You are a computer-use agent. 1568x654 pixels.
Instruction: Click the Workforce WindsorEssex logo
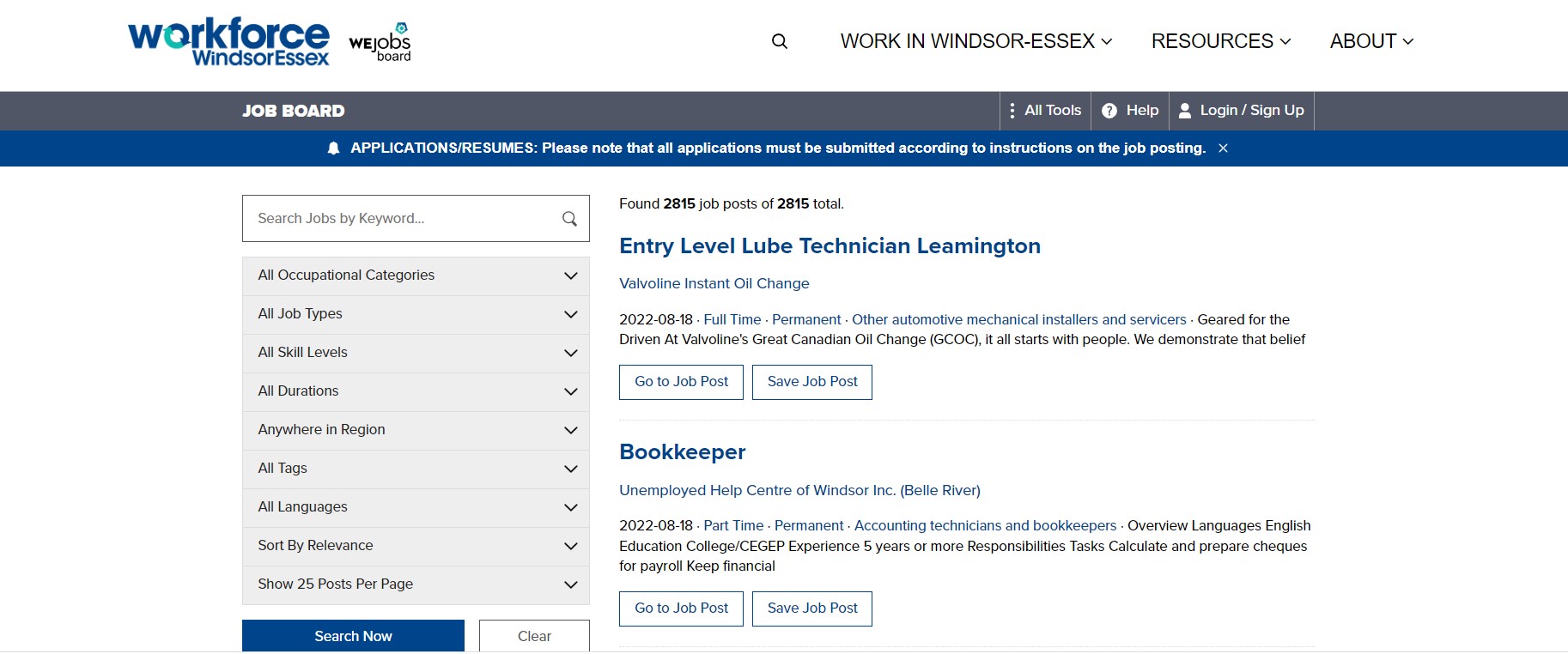coord(228,42)
